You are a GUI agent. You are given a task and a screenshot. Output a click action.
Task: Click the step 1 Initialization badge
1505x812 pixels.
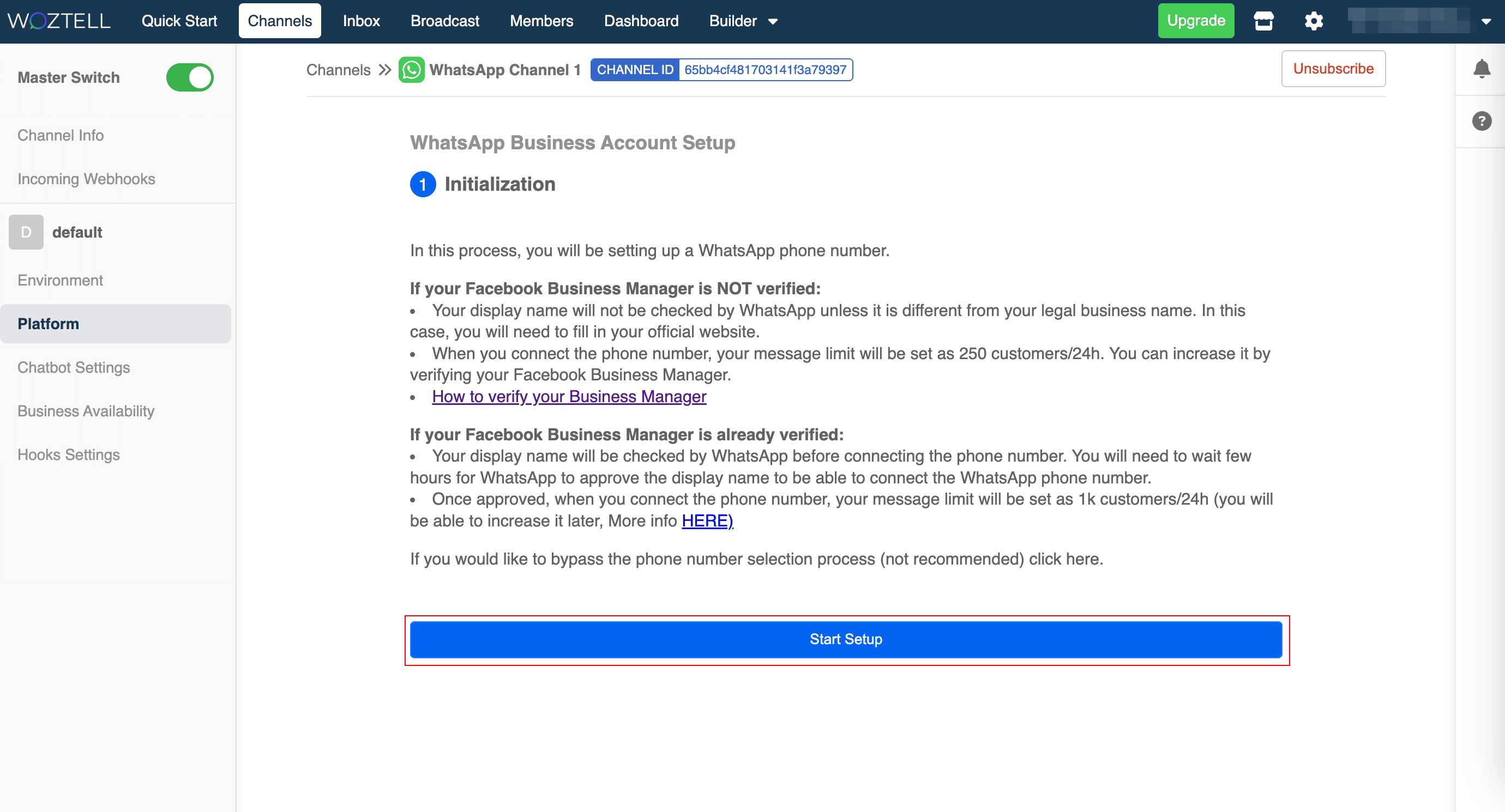(423, 184)
